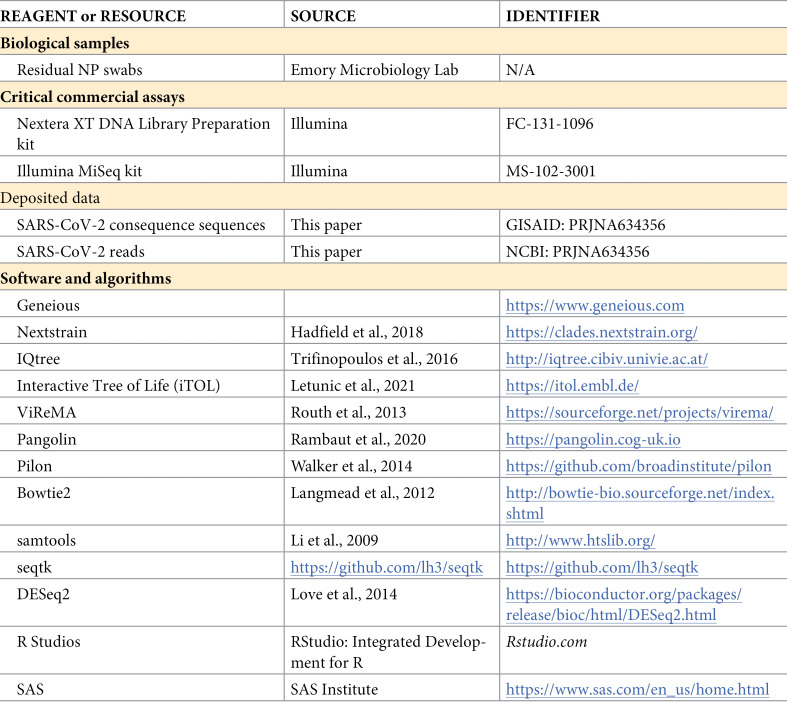Screen dimensions: 787x702
Task: Click seqtk GitHub link in SOURCE column
Action: pyautogui.click(x=386, y=567)
